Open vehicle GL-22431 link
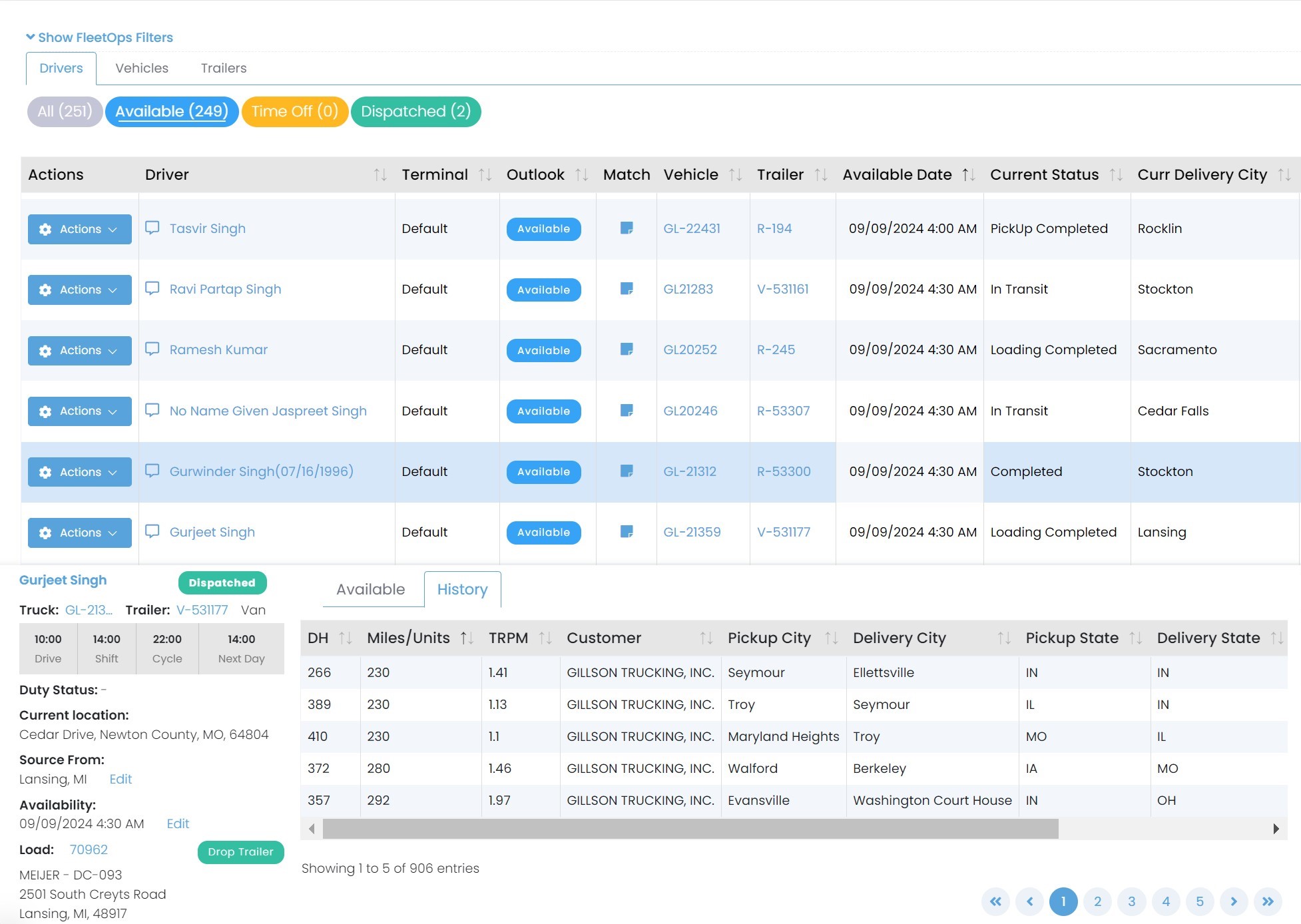 coord(692,228)
